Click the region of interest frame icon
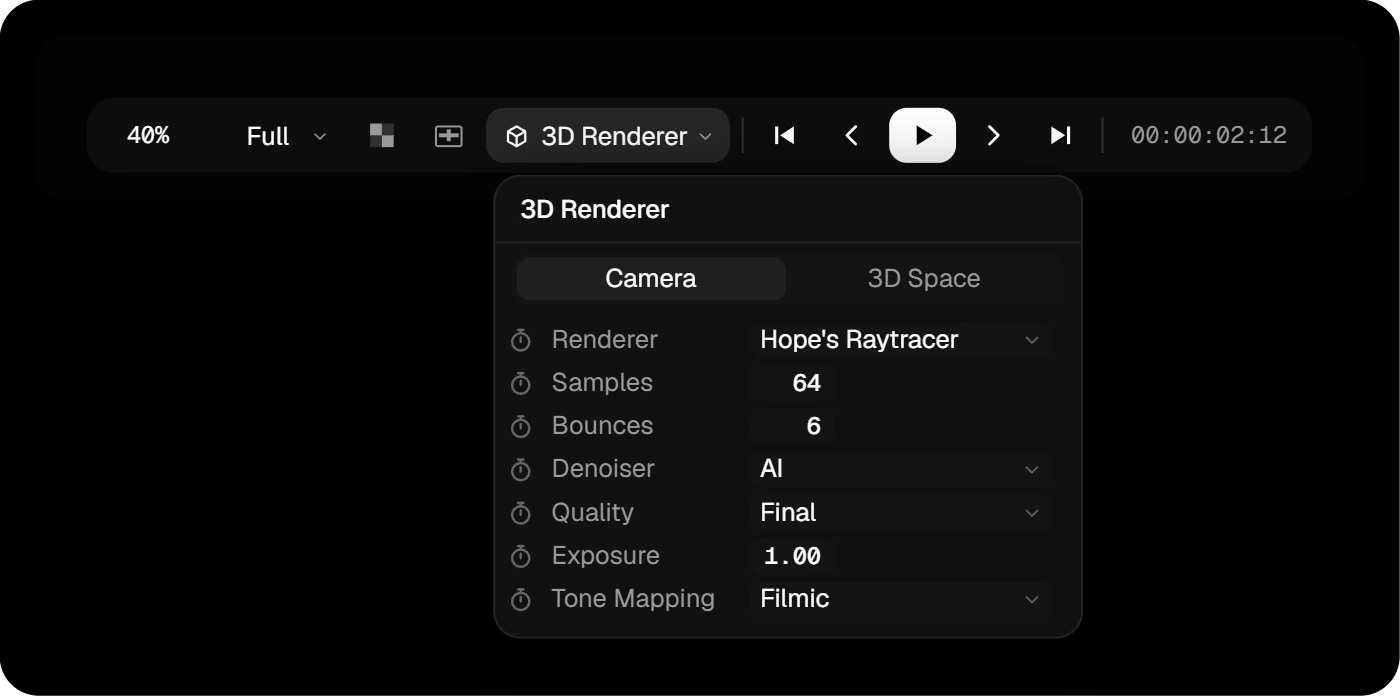Image resolution: width=1400 pixels, height=696 pixels. coord(449,136)
